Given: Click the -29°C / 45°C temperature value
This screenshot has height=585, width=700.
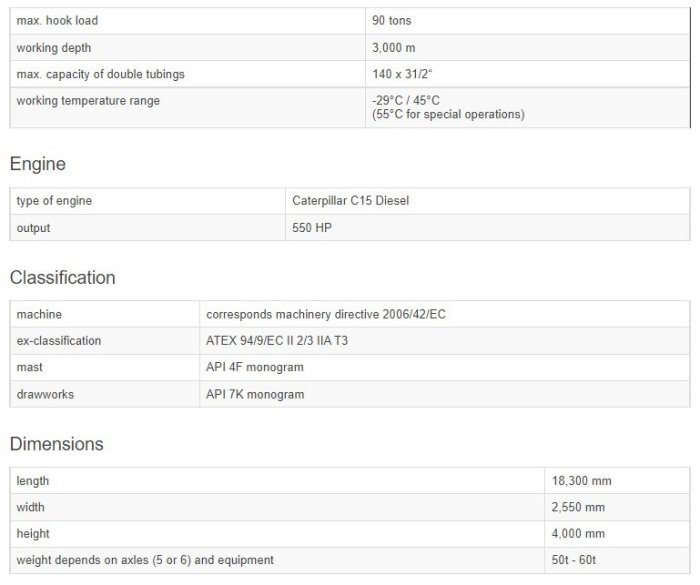Looking at the screenshot, I should point(405,101).
